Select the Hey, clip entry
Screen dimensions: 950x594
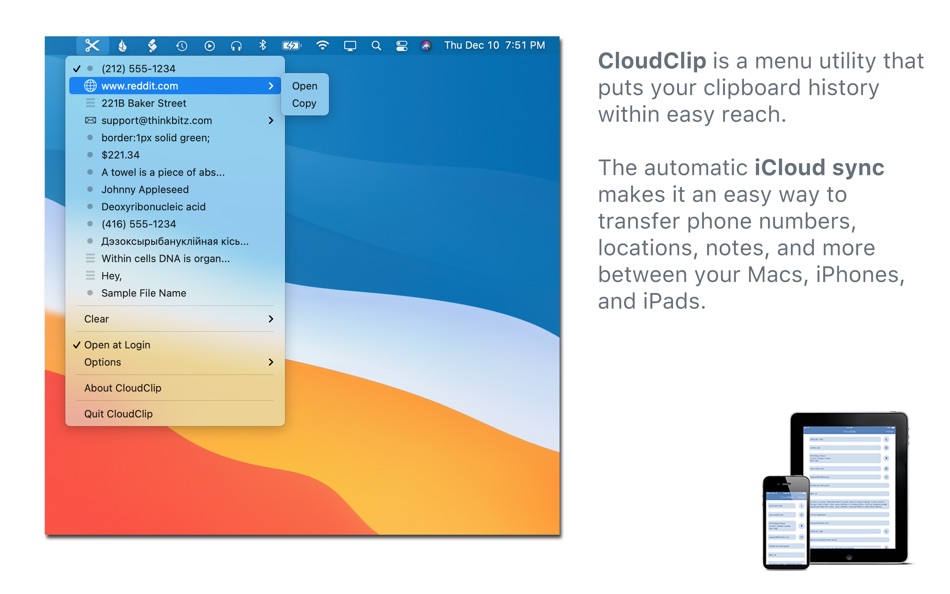tap(175, 276)
